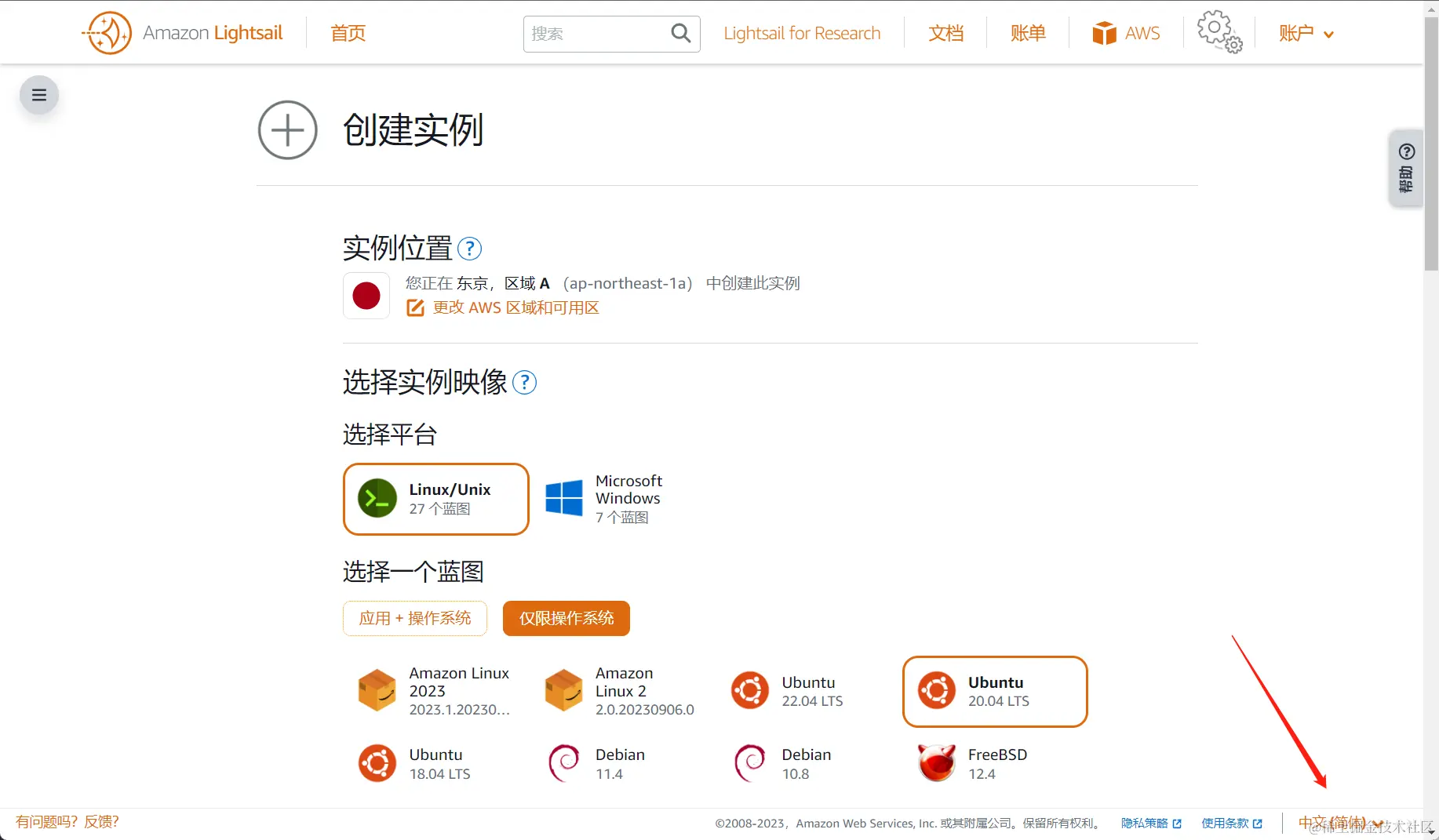This screenshot has width=1439, height=840.
Task: Click the (ap-northeast-1a) zone text
Action: click(628, 283)
